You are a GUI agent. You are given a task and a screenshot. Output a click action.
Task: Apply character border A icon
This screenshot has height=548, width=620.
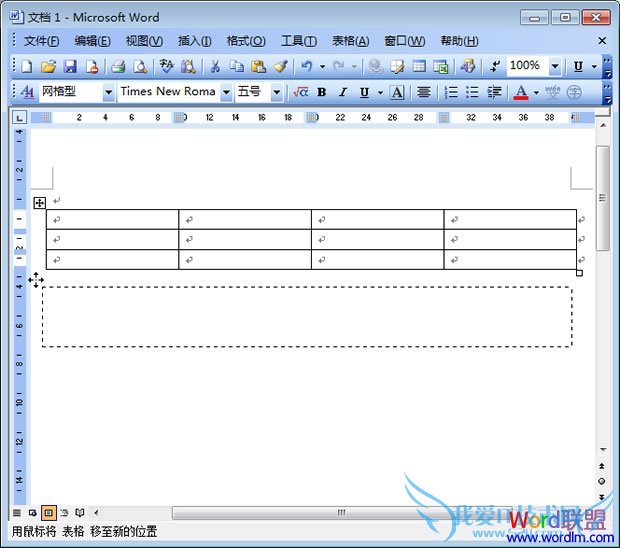(x=397, y=92)
